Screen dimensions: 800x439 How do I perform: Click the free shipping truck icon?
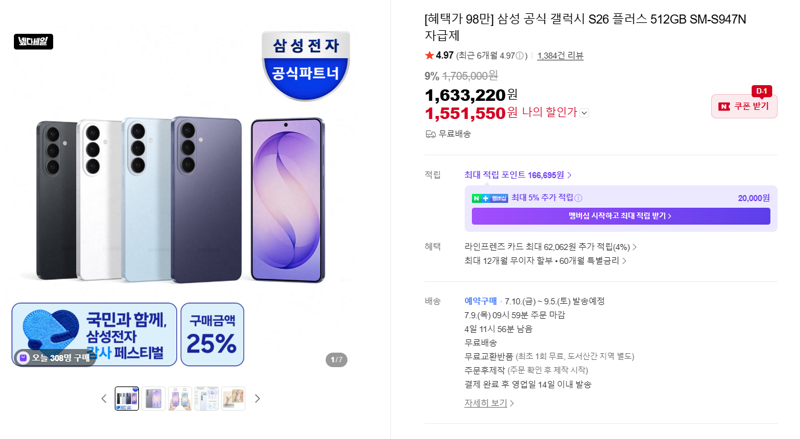click(x=430, y=134)
